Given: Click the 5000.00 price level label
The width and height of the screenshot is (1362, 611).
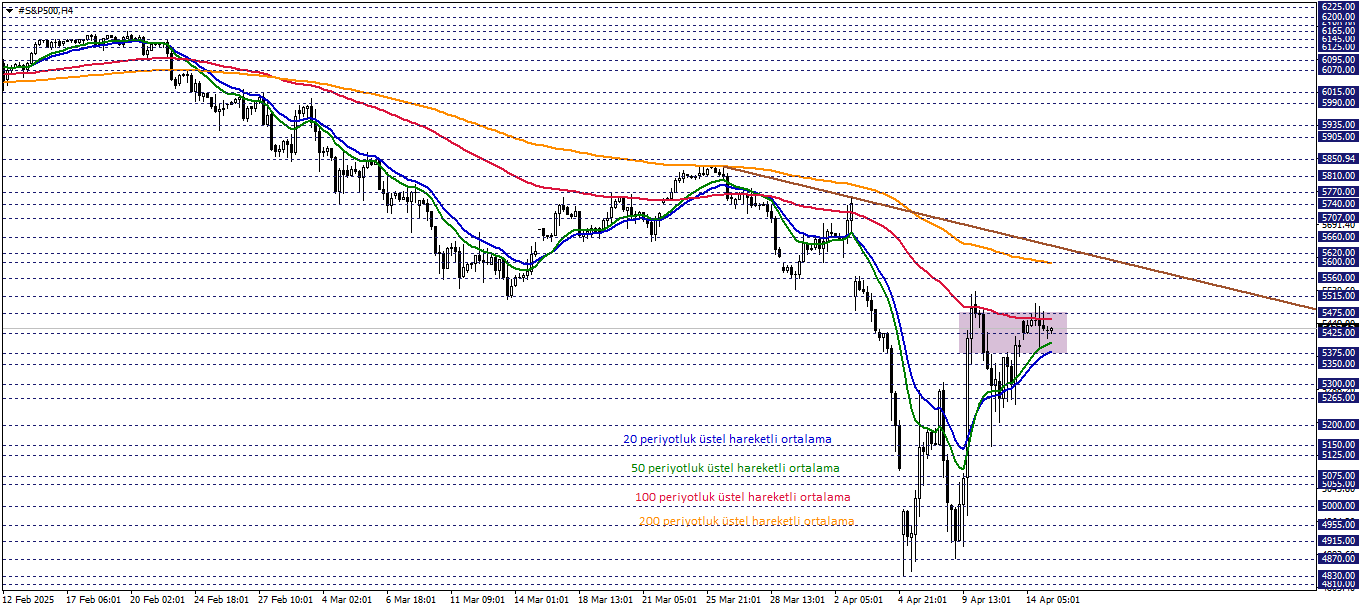Looking at the screenshot, I should 1338,506.
